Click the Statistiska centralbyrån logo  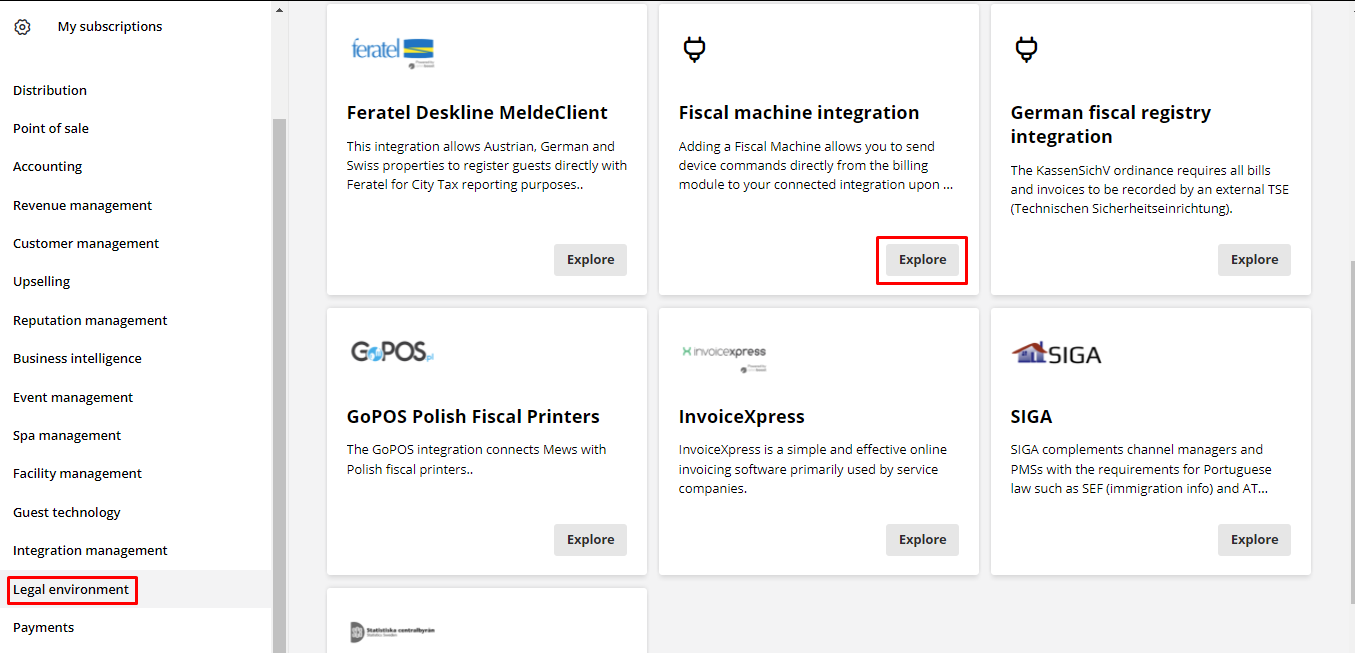click(x=392, y=632)
